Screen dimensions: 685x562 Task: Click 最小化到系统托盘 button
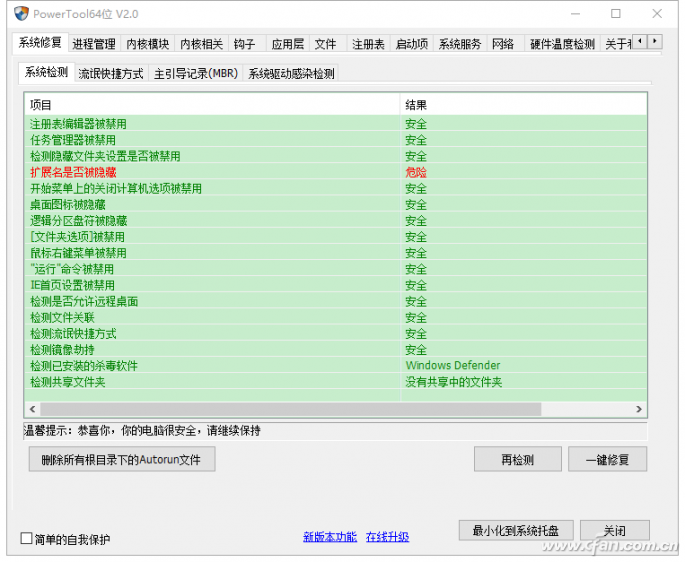[515, 530]
